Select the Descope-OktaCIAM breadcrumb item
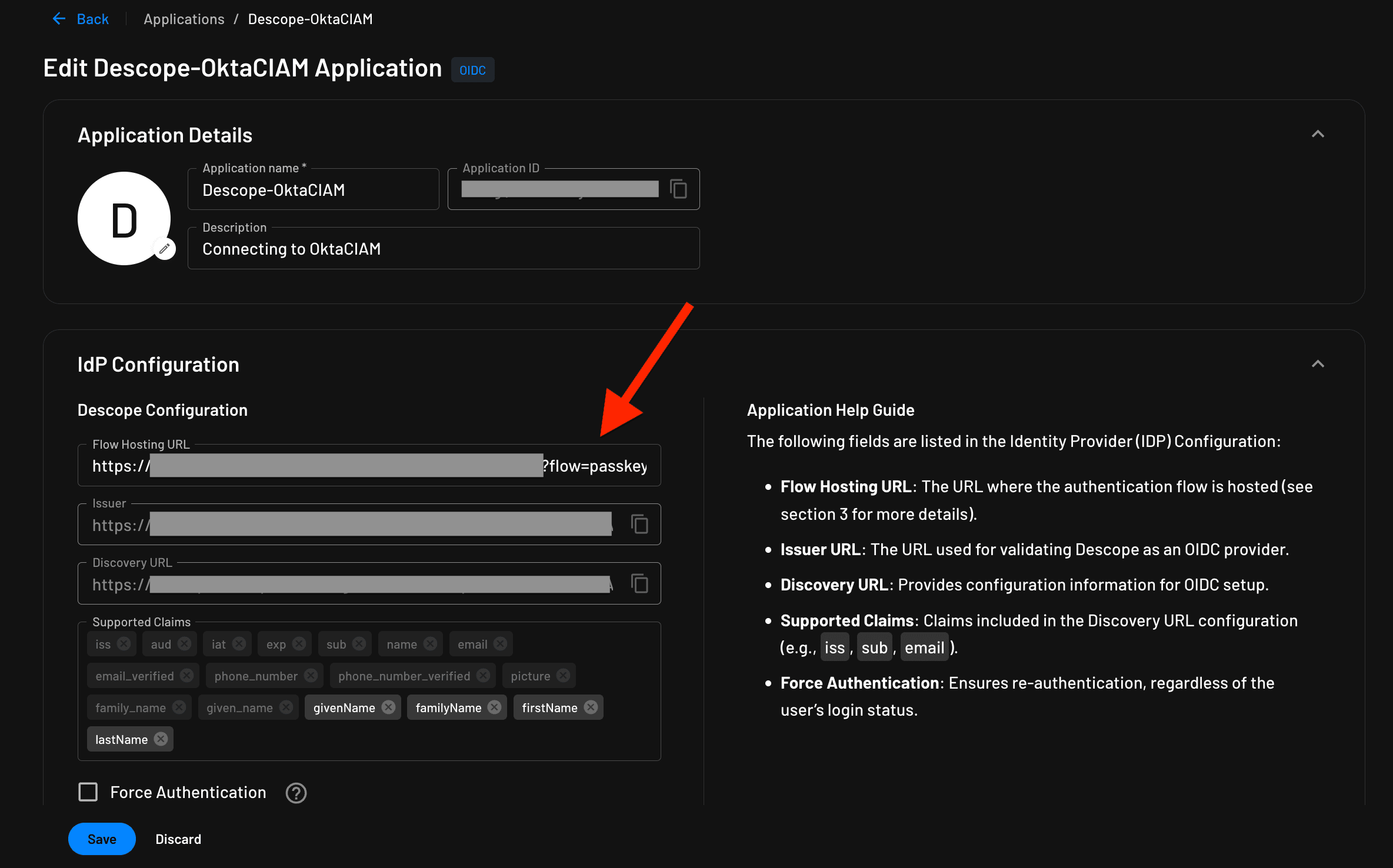This screenshot has height=868, width=1393. click(x=310, y=18)
